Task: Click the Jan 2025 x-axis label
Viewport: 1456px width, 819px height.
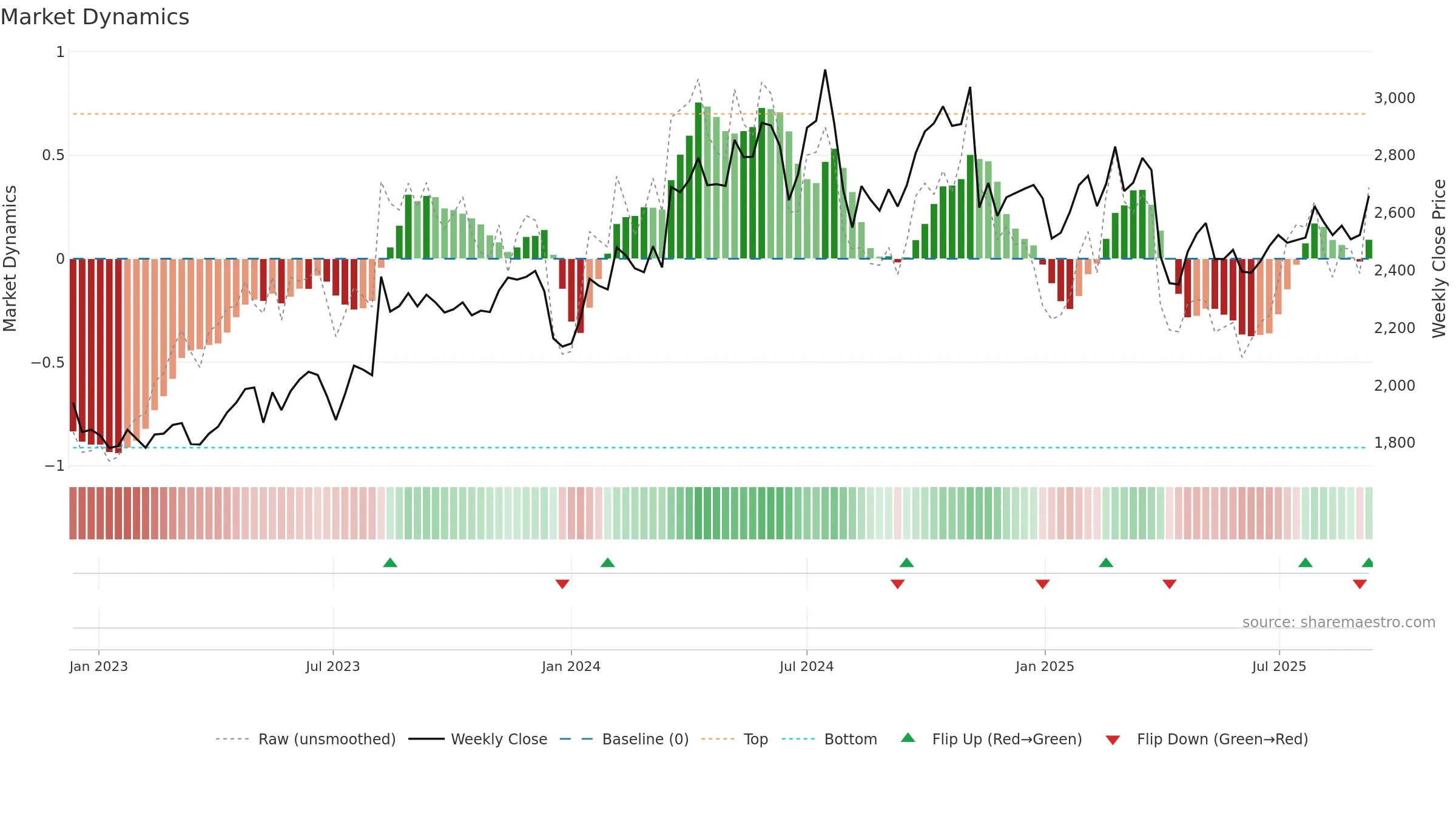Action: click(x=1045, y=666)
